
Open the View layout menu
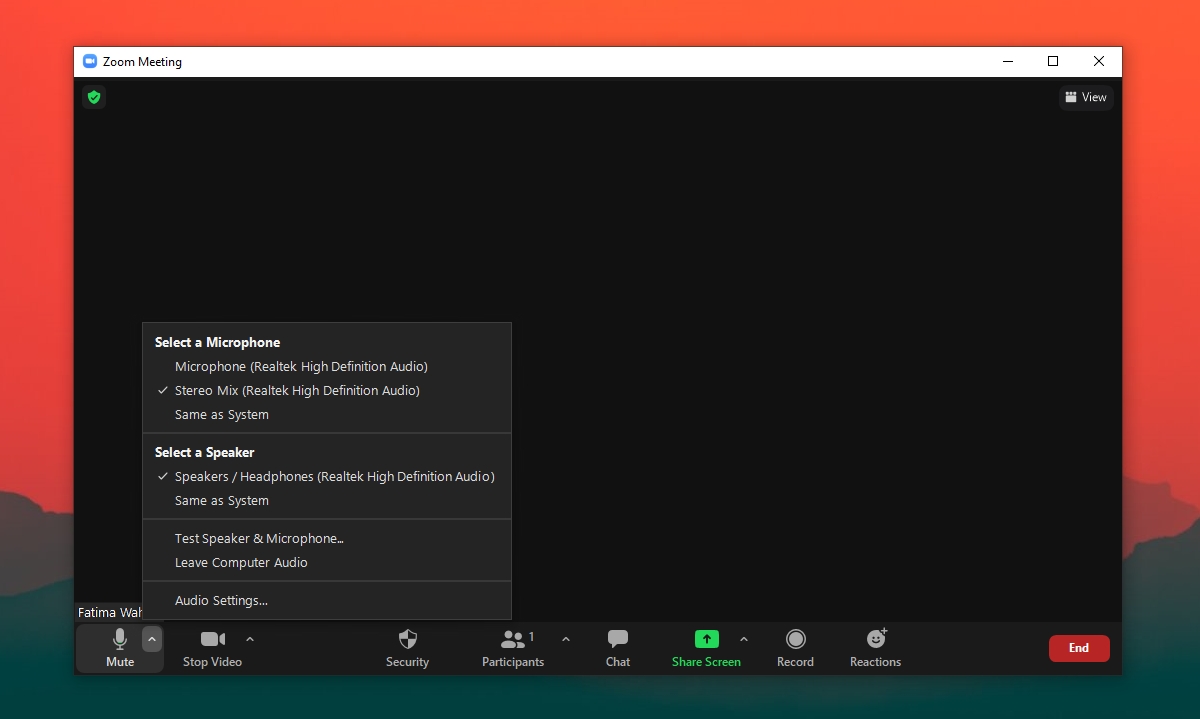tap(1086, 97)
